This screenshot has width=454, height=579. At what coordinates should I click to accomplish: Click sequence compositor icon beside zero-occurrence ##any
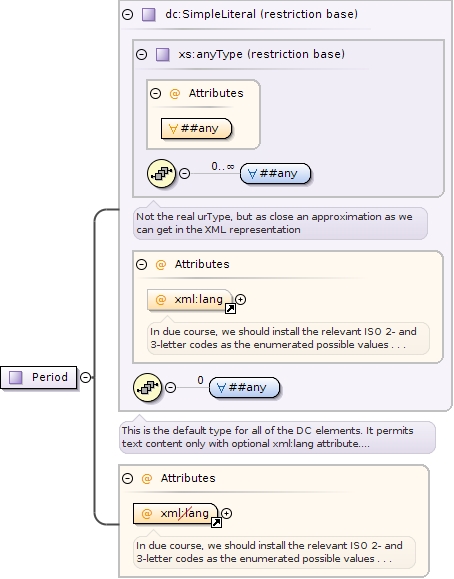pyautogui.click(x=147, y=387)
